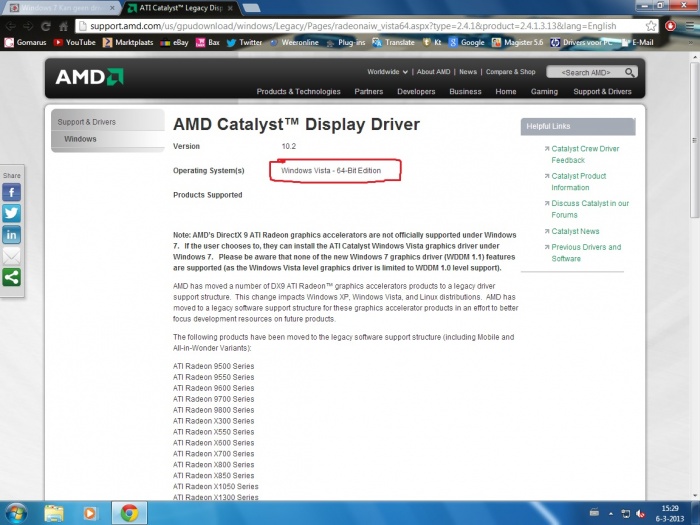Click Chrome taskbar icon
This screenshot has height=525, width=700.
click(x=129, y=513)
